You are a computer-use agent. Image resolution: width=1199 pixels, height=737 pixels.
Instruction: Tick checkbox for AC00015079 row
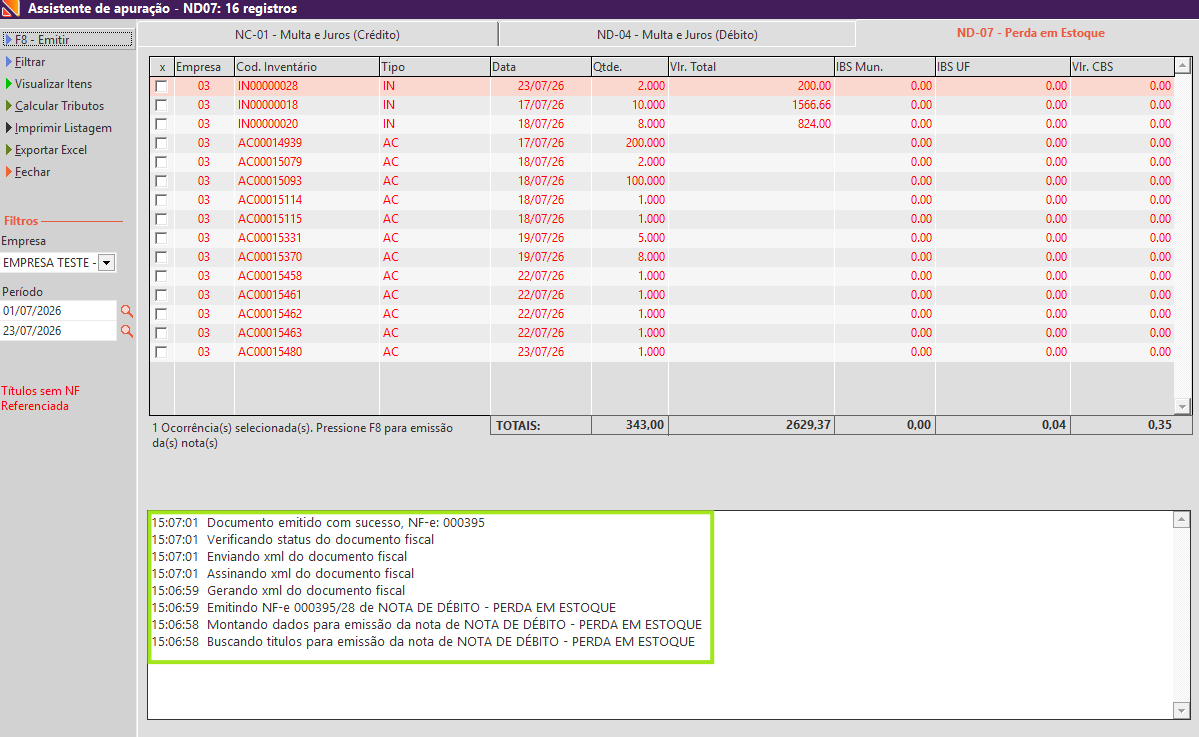(x=161, y=162)
